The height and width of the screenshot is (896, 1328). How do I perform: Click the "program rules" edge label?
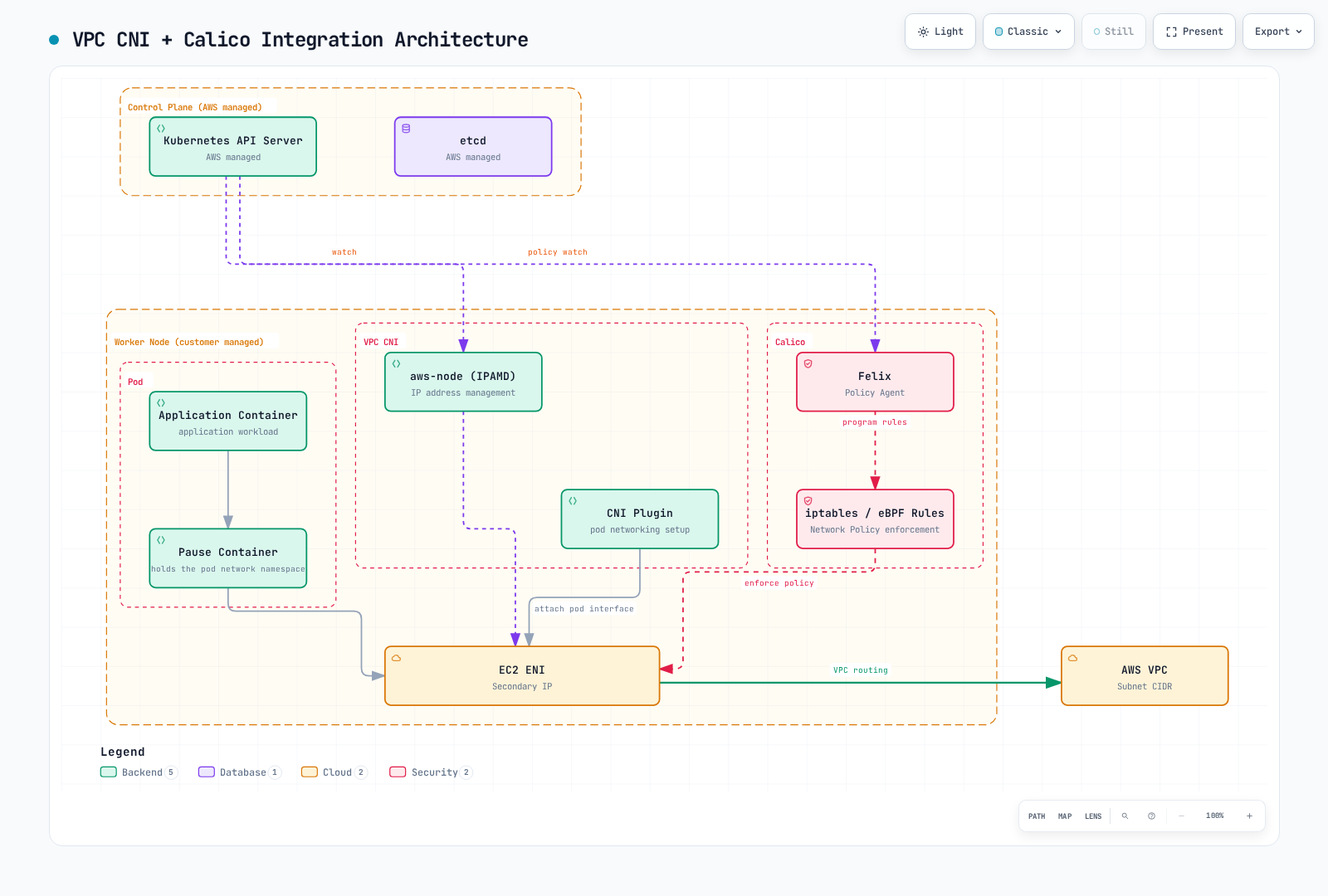pos(875,422)
